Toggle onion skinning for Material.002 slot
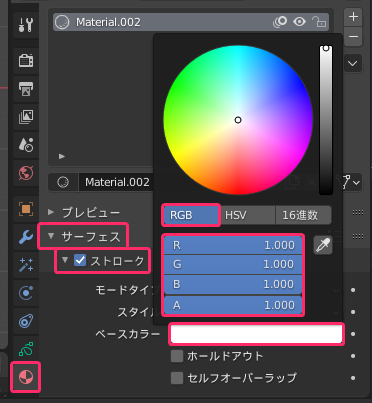372x403 pixels. [x=280, y=22]
